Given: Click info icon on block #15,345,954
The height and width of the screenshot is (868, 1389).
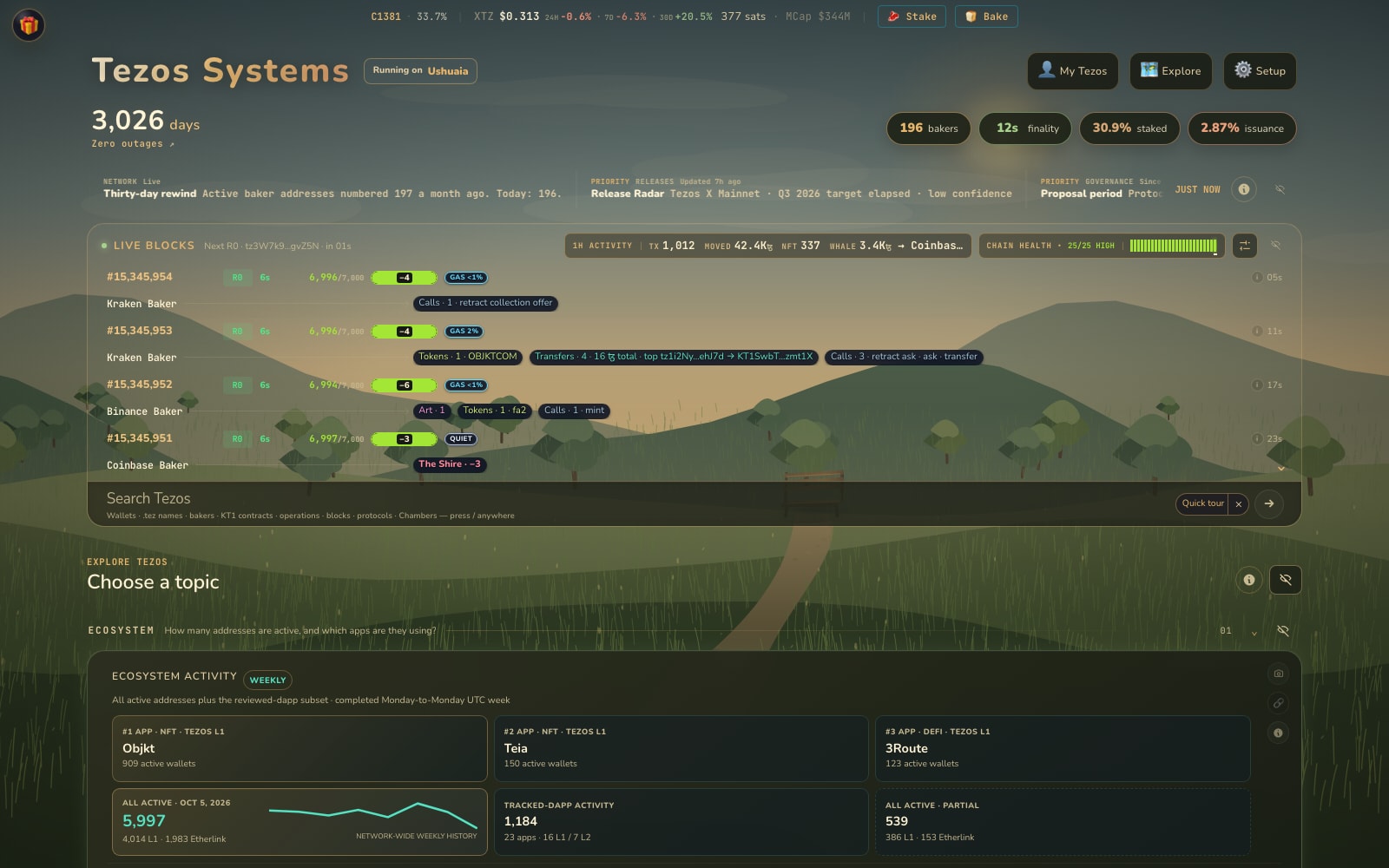Looking at the screenshot, I should tap(1257, 278).
